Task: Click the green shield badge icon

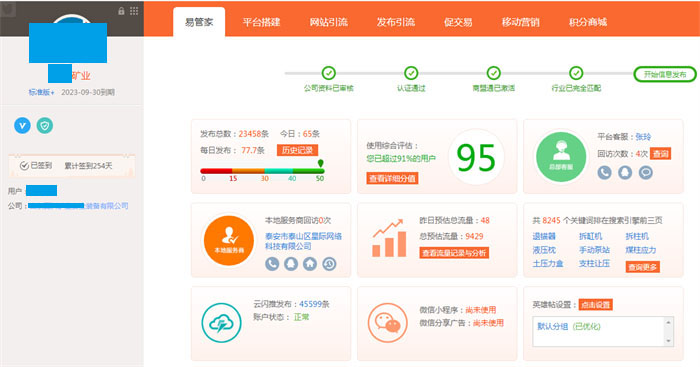Action: pyautogui.click(x=45, y=125)
